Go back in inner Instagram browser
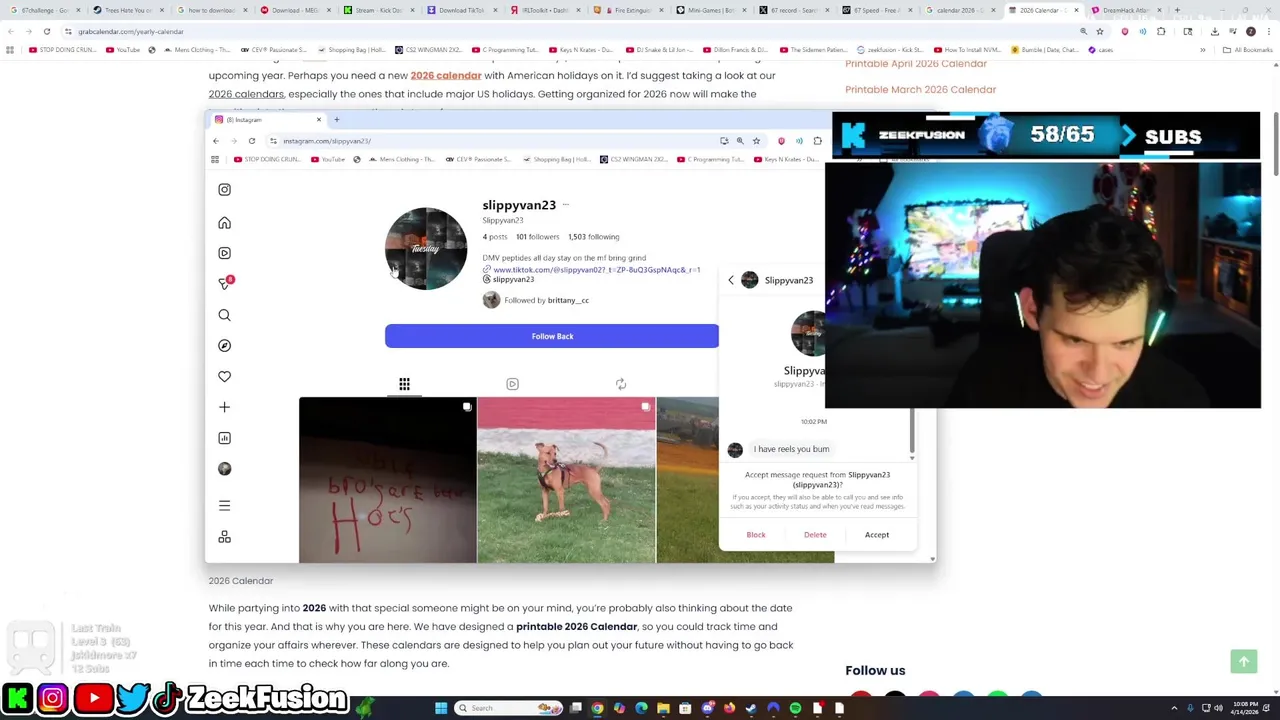The image size is (1280, 720). coord(216,141)
